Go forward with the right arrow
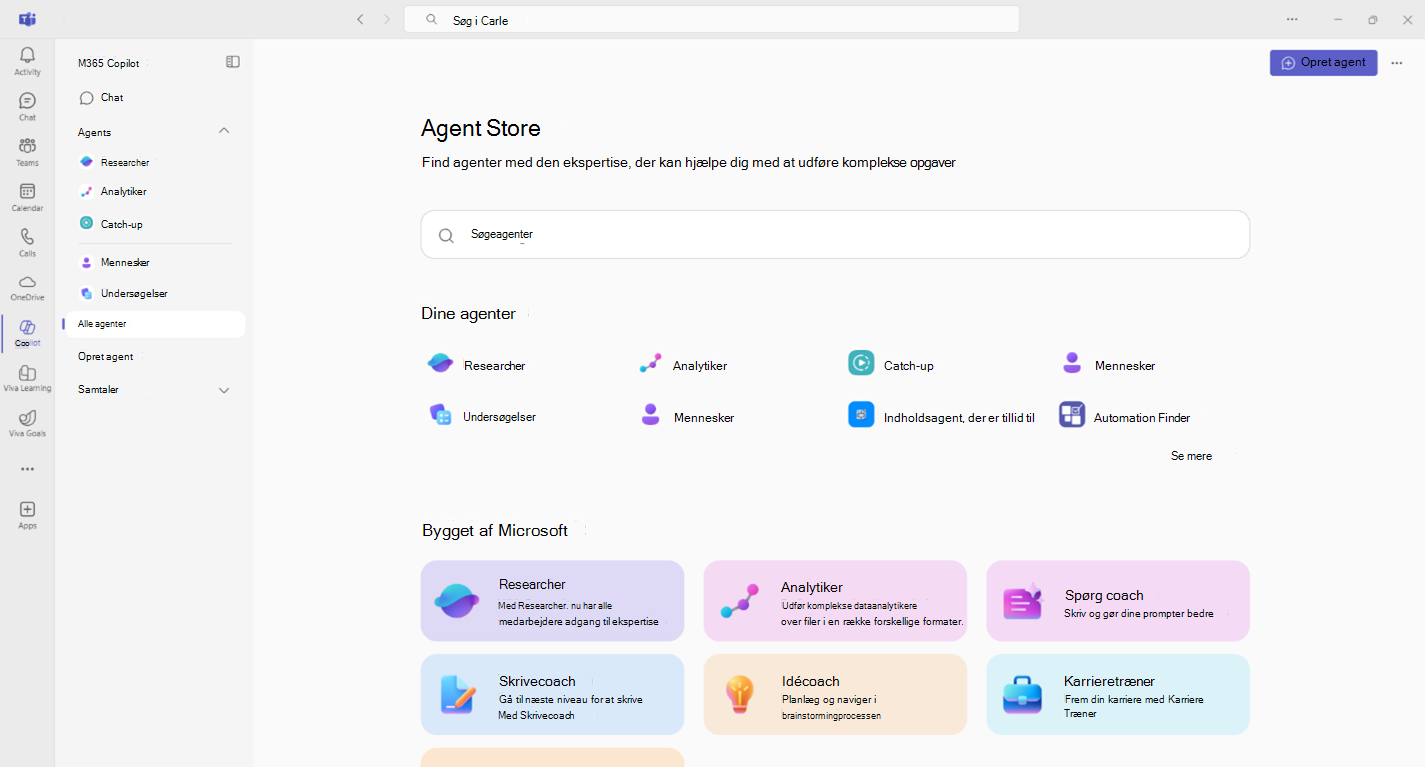This screenshot has height=767, width=1425. [x=387, y=19]
